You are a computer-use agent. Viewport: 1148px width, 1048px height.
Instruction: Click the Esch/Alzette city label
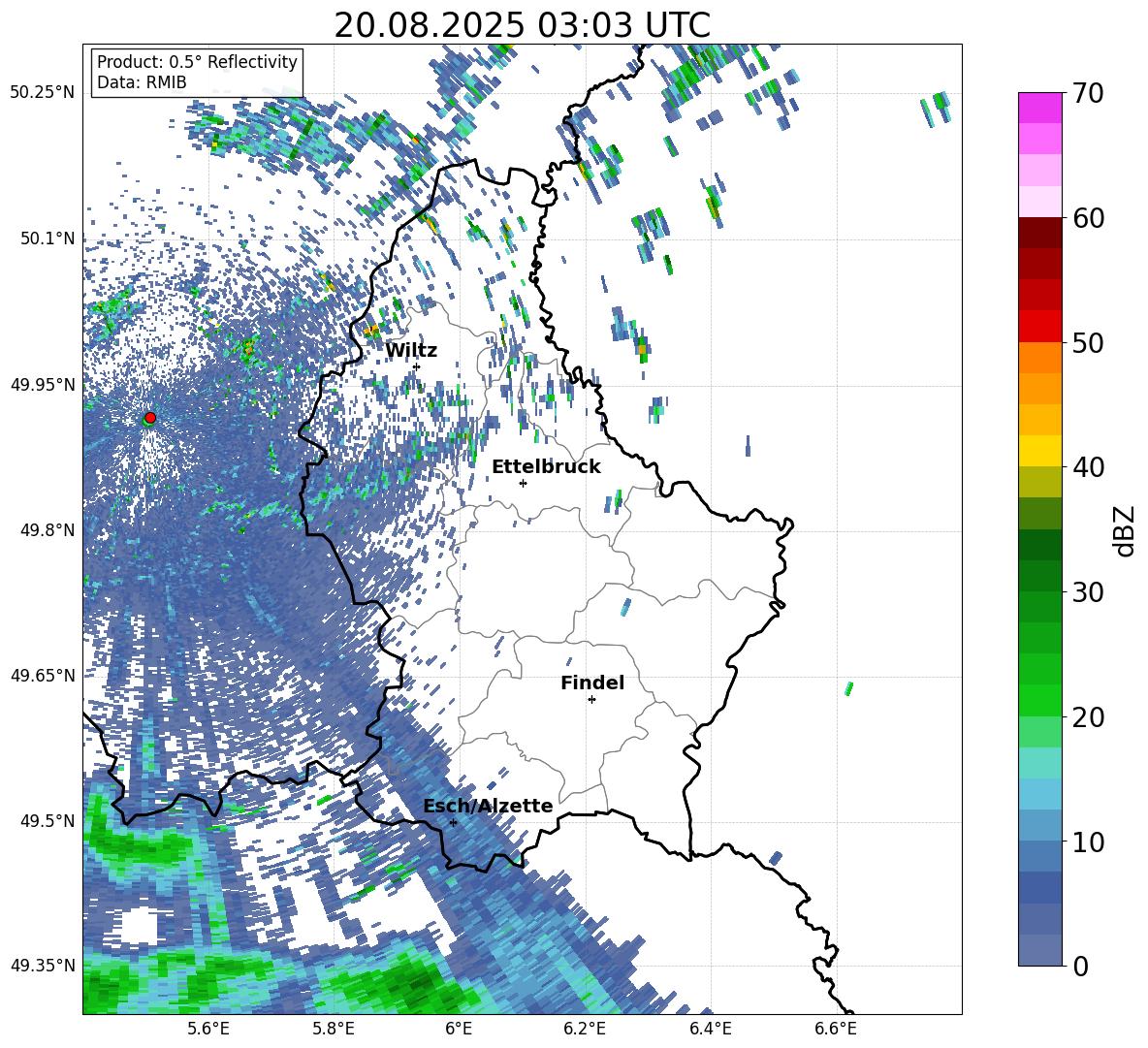point(488,806)
